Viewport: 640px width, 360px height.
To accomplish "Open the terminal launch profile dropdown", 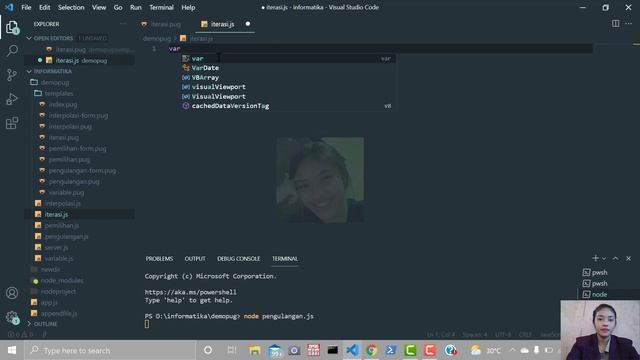I will [x=604, y=258].
